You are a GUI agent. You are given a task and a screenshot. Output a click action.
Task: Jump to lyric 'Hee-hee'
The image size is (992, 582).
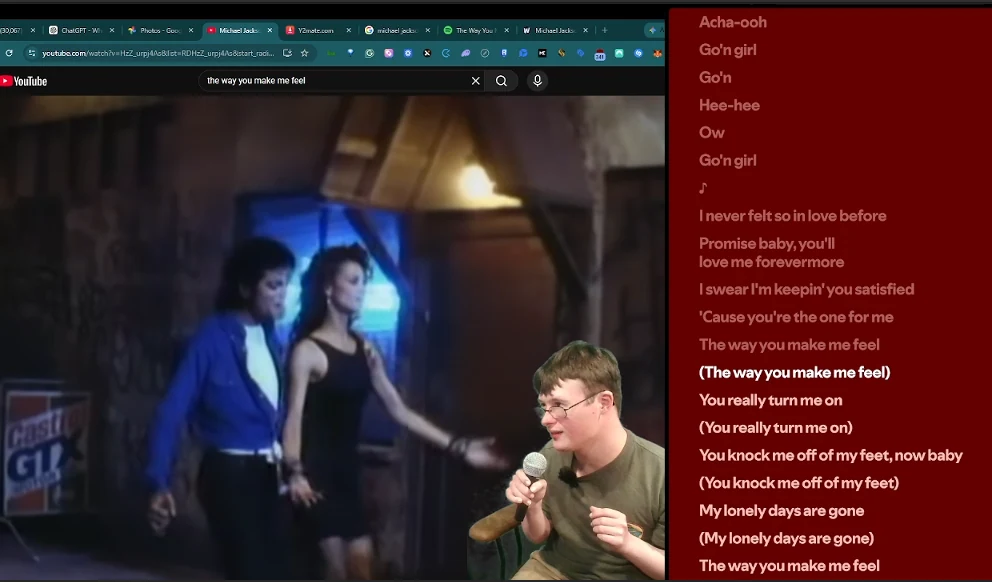[x=729, y=105]
